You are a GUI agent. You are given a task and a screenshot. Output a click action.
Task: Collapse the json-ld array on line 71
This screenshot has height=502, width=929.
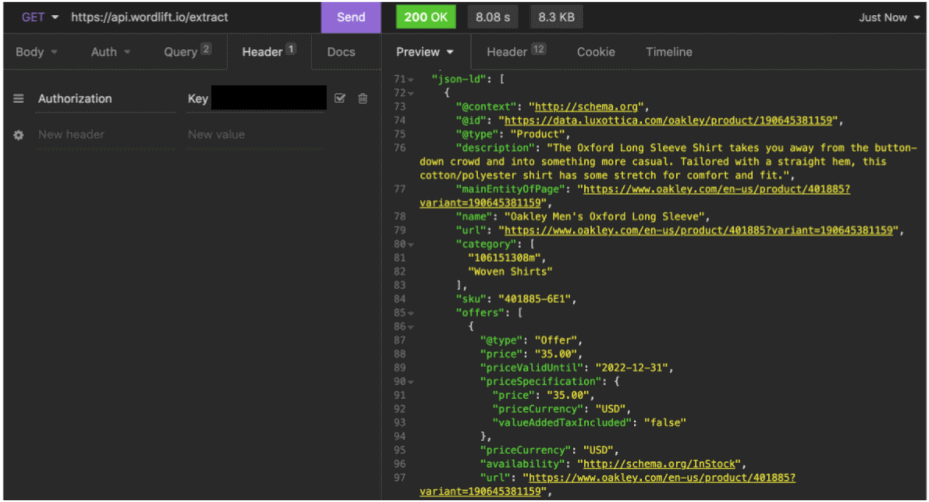click(x=411, y=80)
